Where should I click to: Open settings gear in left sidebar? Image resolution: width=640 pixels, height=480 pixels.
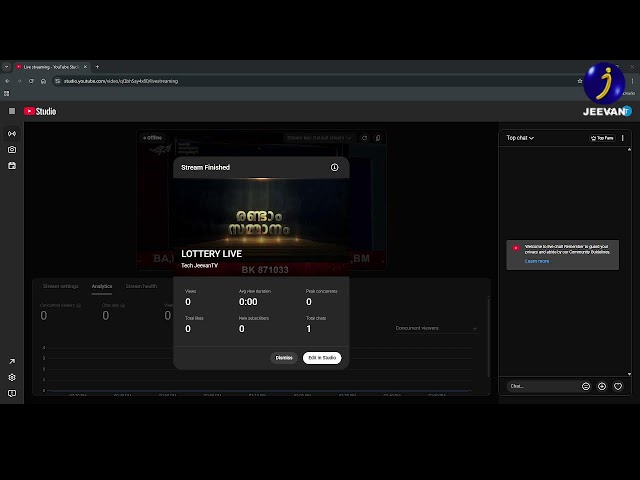click(x=12, y=377)
